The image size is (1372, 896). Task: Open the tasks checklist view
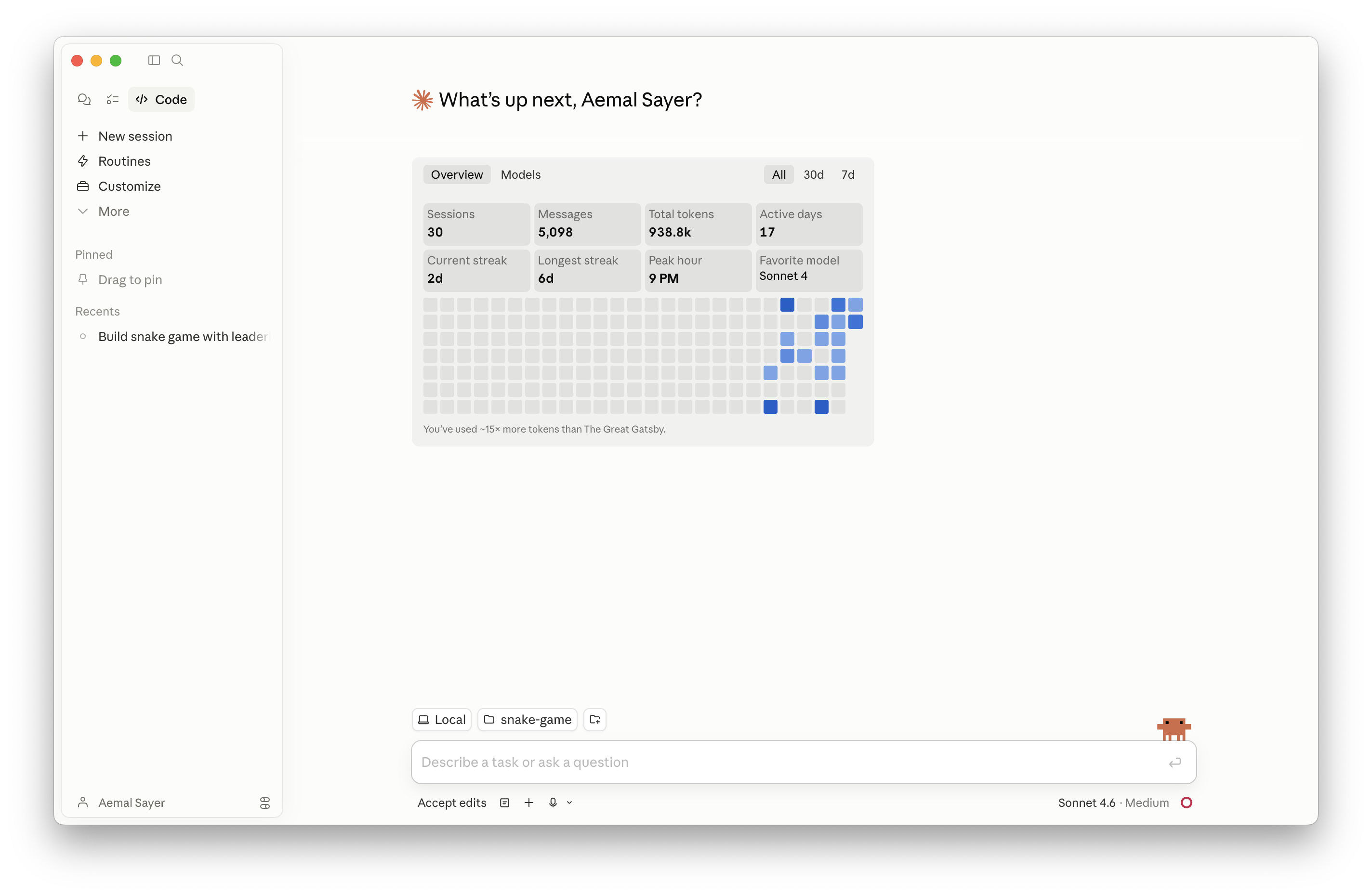[x=112, y=99]
